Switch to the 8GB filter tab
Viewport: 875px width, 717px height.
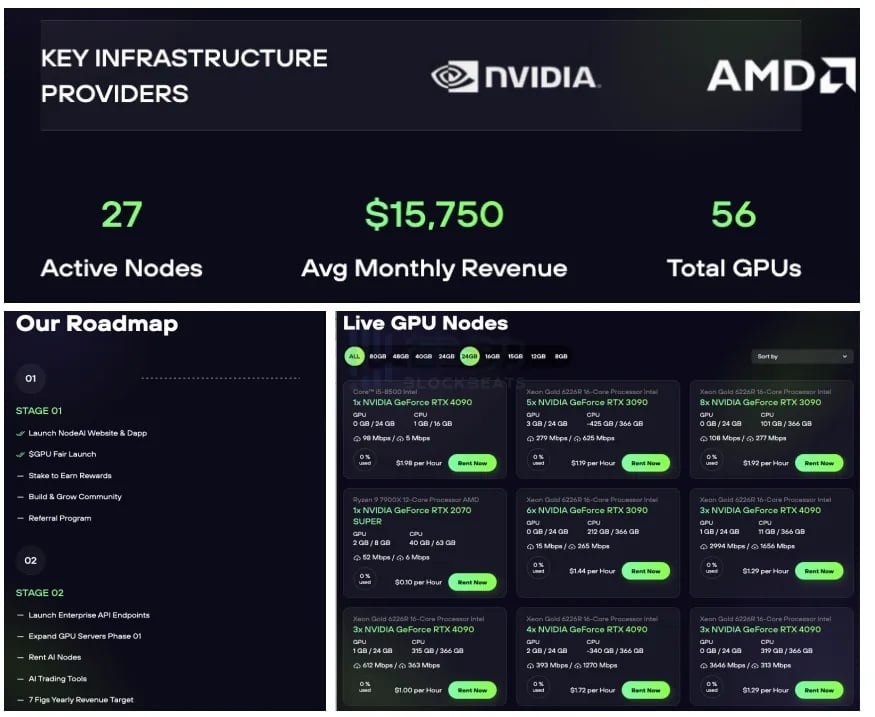[561, 356]
